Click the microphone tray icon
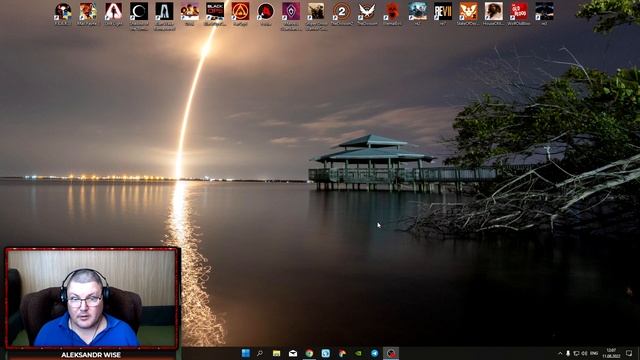 [x=568, y=353]
